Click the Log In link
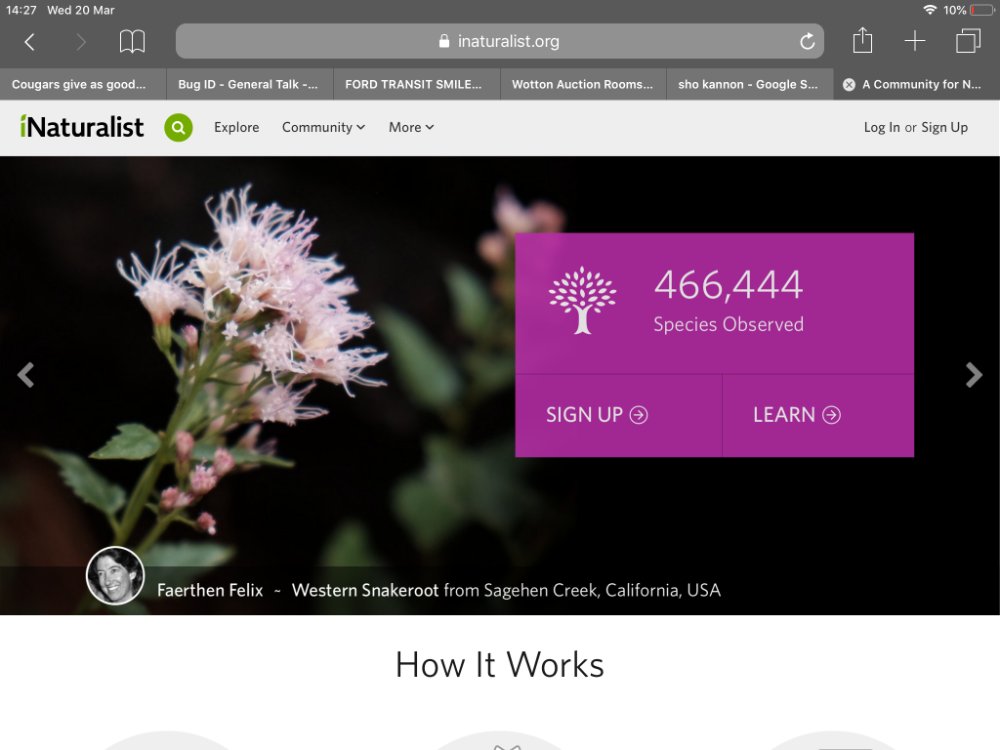The width and height of the screenshot is (1000, 750). 881,128
